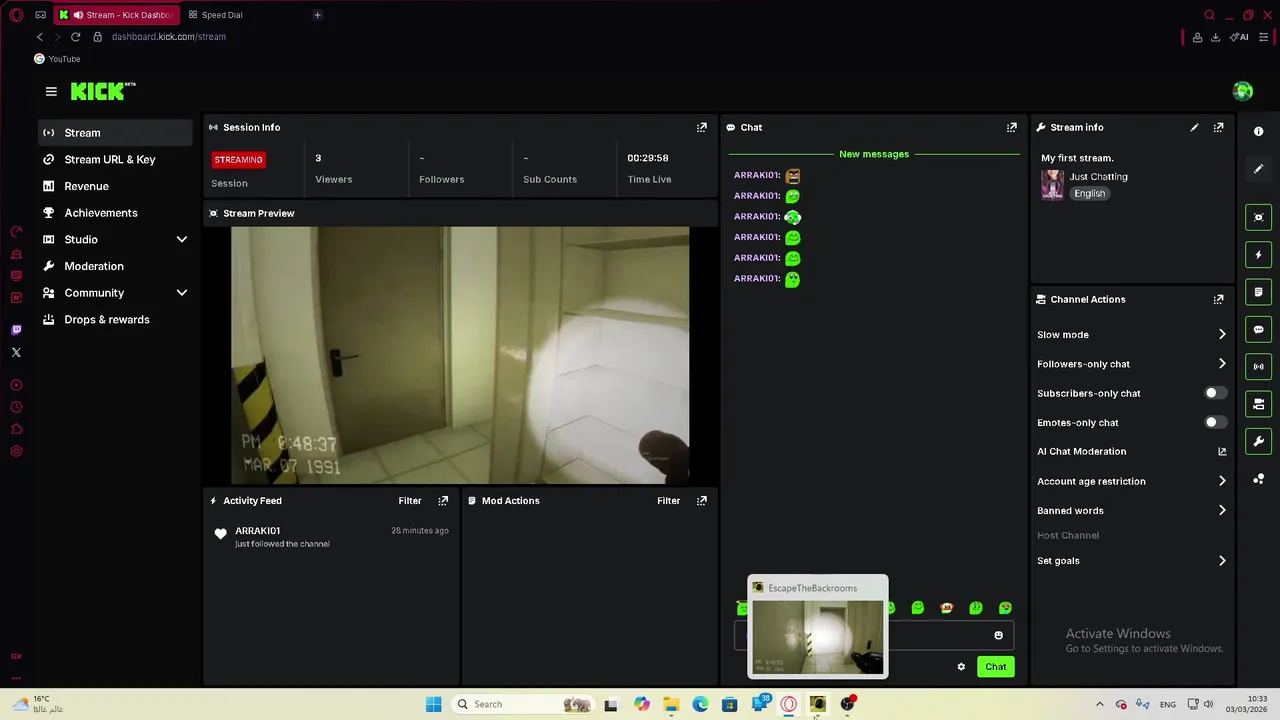
Task: Toggle Emotes-only chat switch
Action: [x=1215, y=422]
